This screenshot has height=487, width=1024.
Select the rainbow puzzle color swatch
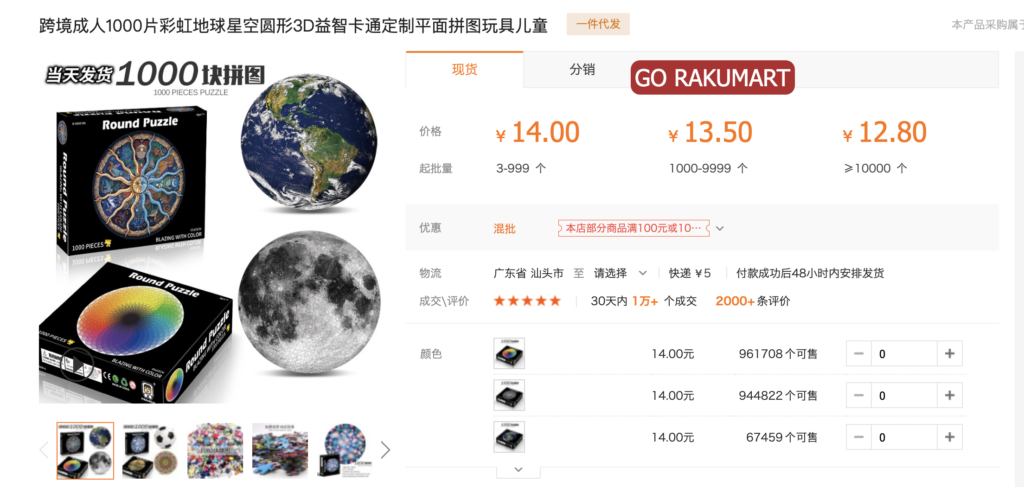(509, 353)
